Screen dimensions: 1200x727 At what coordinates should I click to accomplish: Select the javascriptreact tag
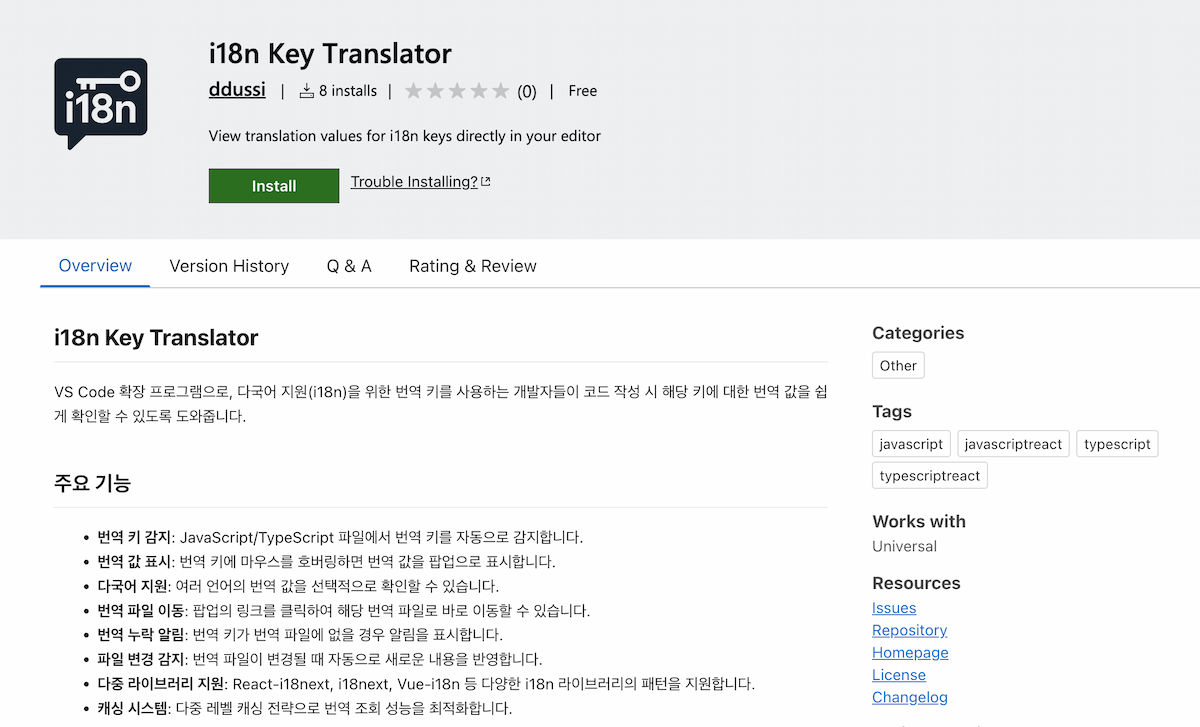(x=1013, y=443)
